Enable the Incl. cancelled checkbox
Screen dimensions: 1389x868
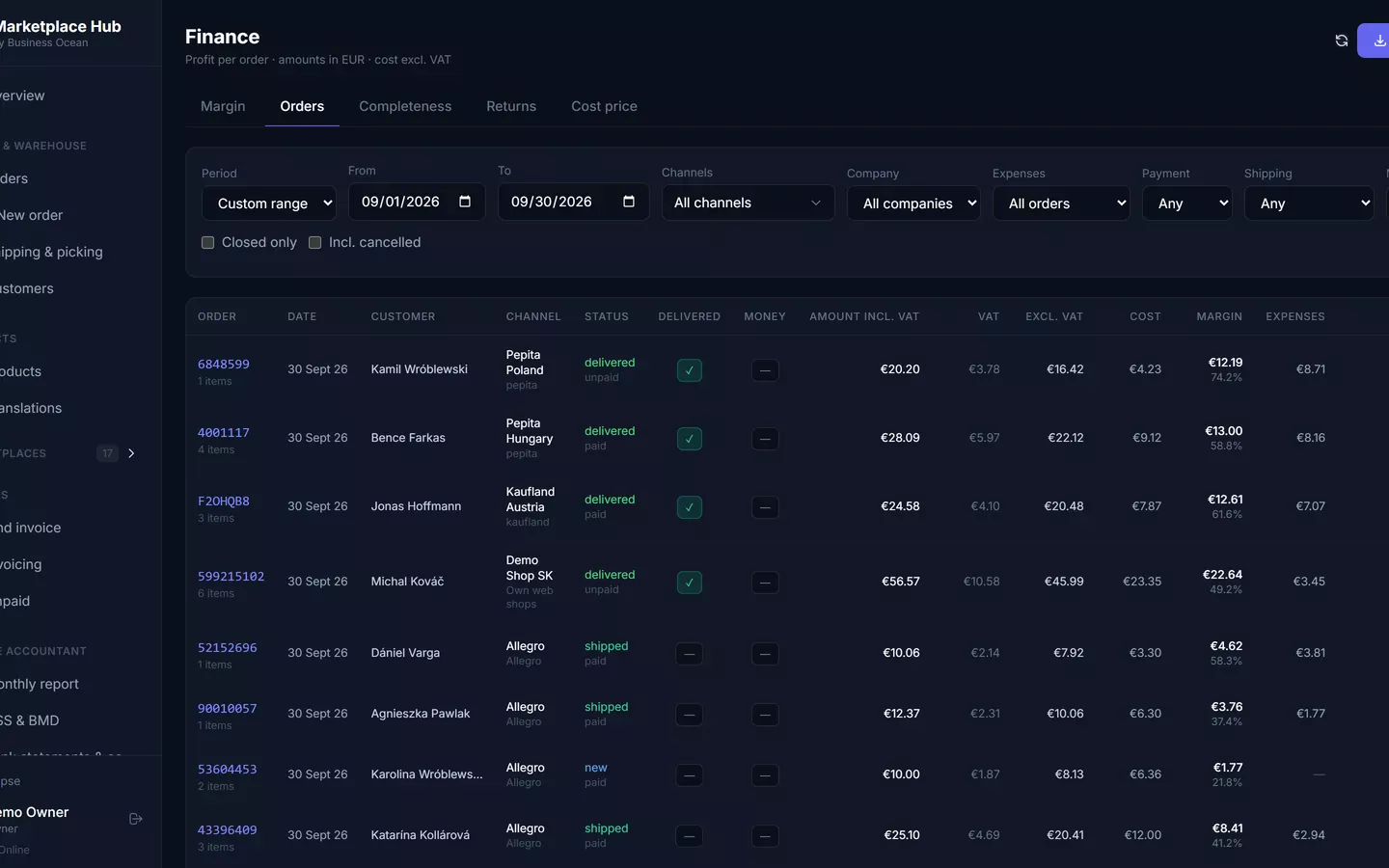coord(314,243)
